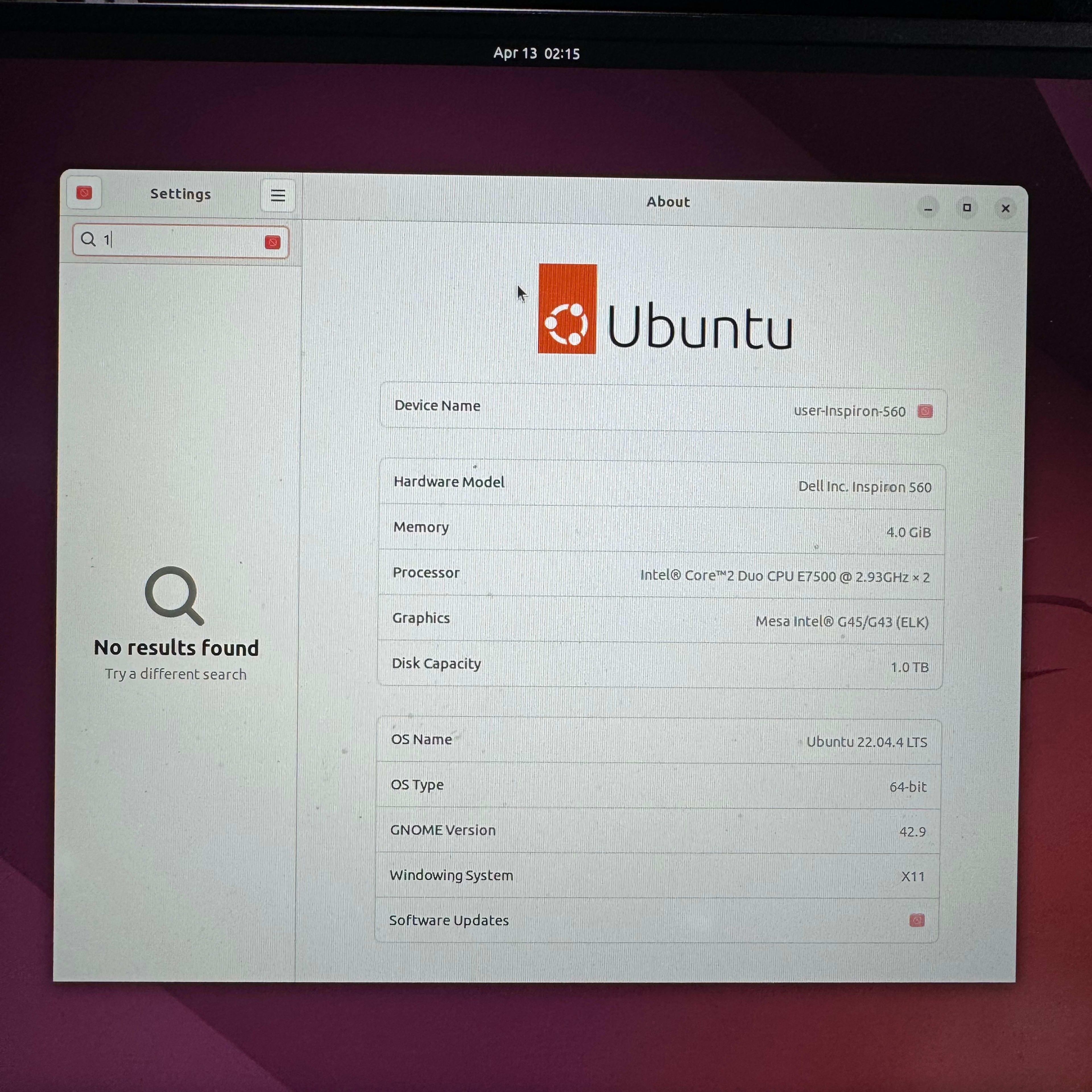The height and width of the screenshot is (1092, 1092).
Task: Click the Settings title in sidebar header
Action: point(180,194)
